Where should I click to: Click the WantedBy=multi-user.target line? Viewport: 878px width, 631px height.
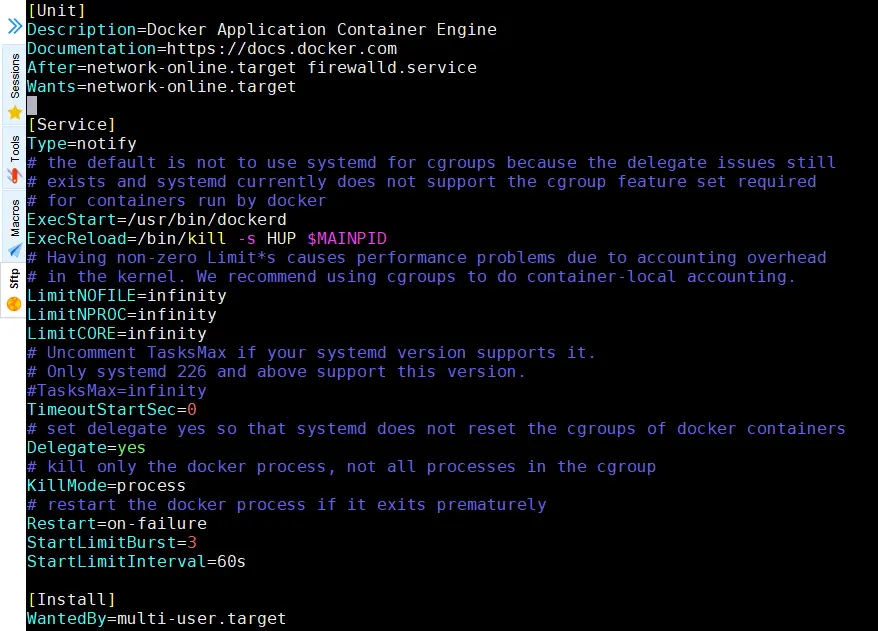(157, 619)
